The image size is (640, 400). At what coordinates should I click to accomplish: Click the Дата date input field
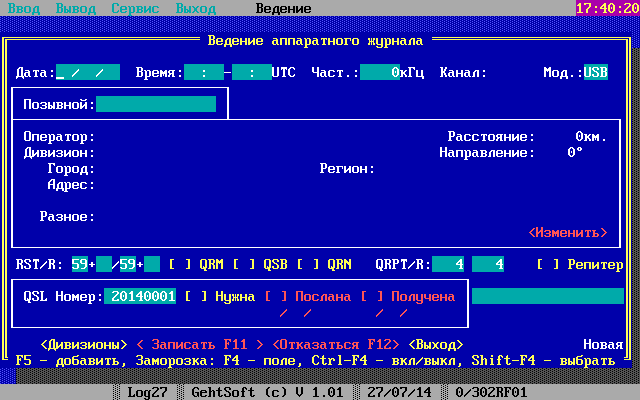tap(88, 73)
